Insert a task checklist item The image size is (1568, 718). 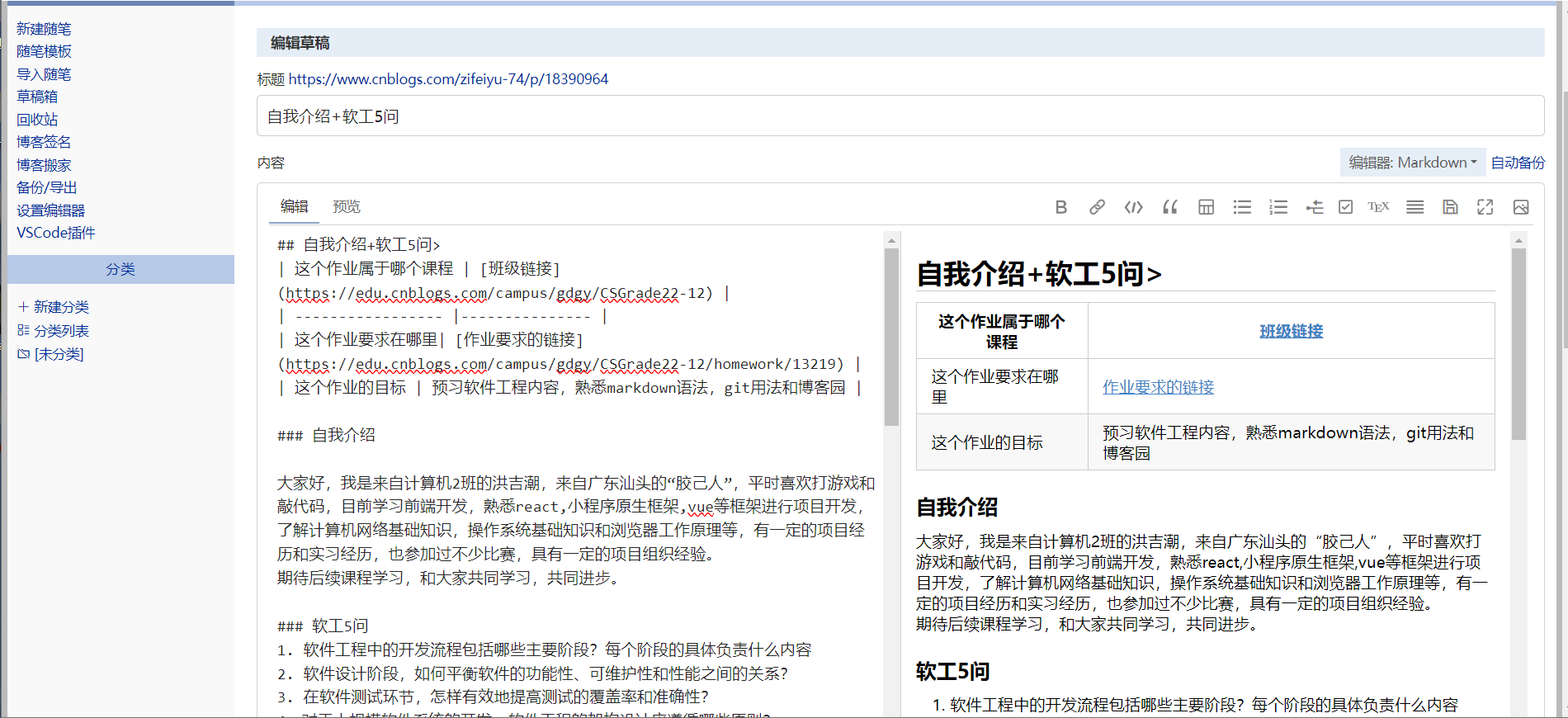[x=1345, y=207]
